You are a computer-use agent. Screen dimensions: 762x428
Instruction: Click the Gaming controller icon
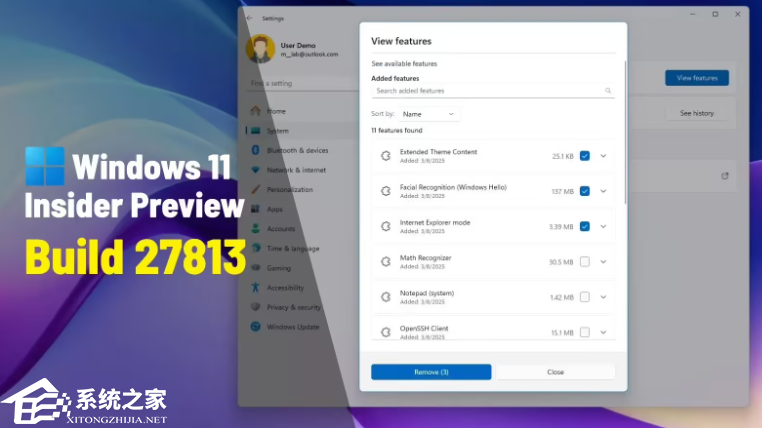256,268
